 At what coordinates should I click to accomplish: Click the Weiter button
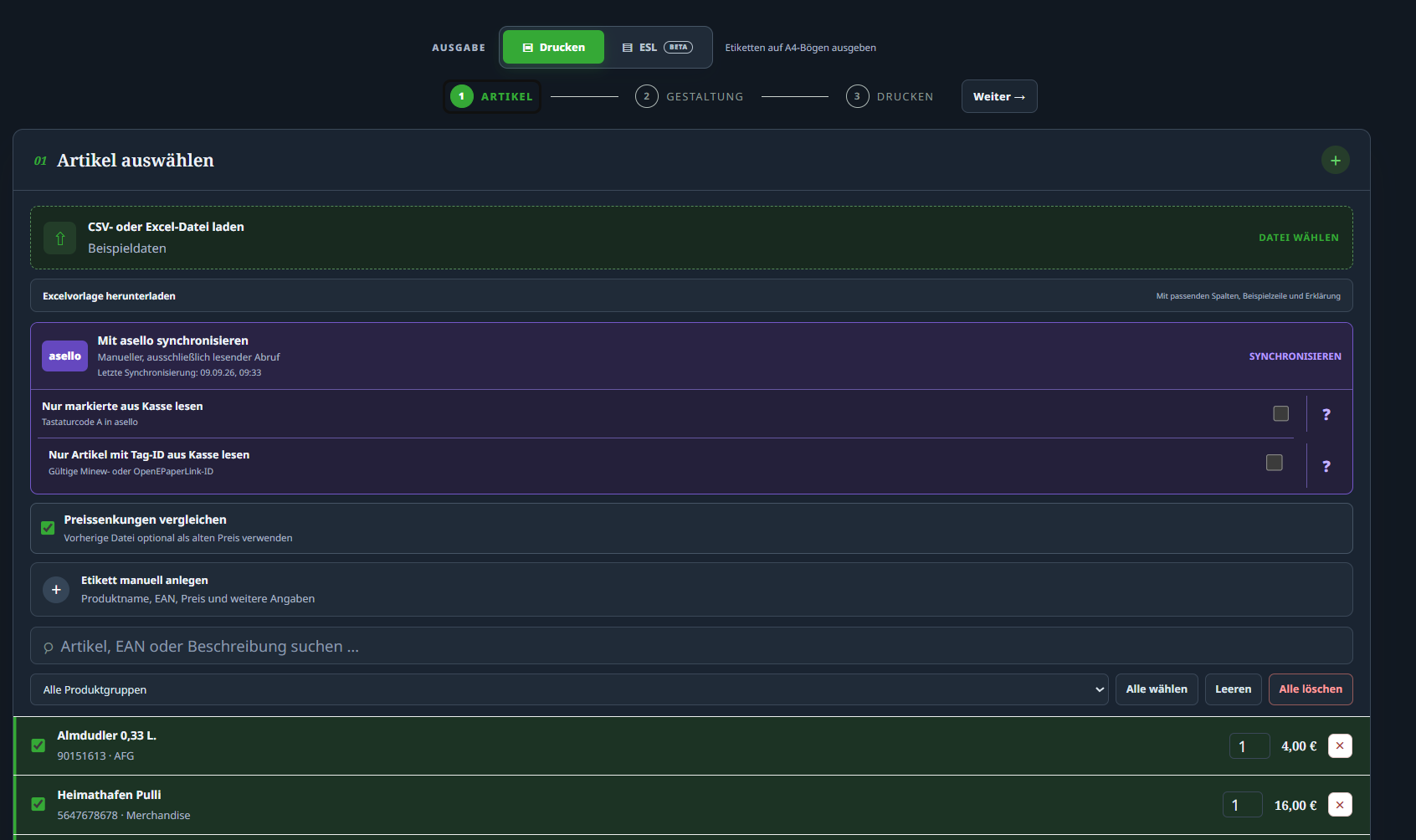pos(999,96)
